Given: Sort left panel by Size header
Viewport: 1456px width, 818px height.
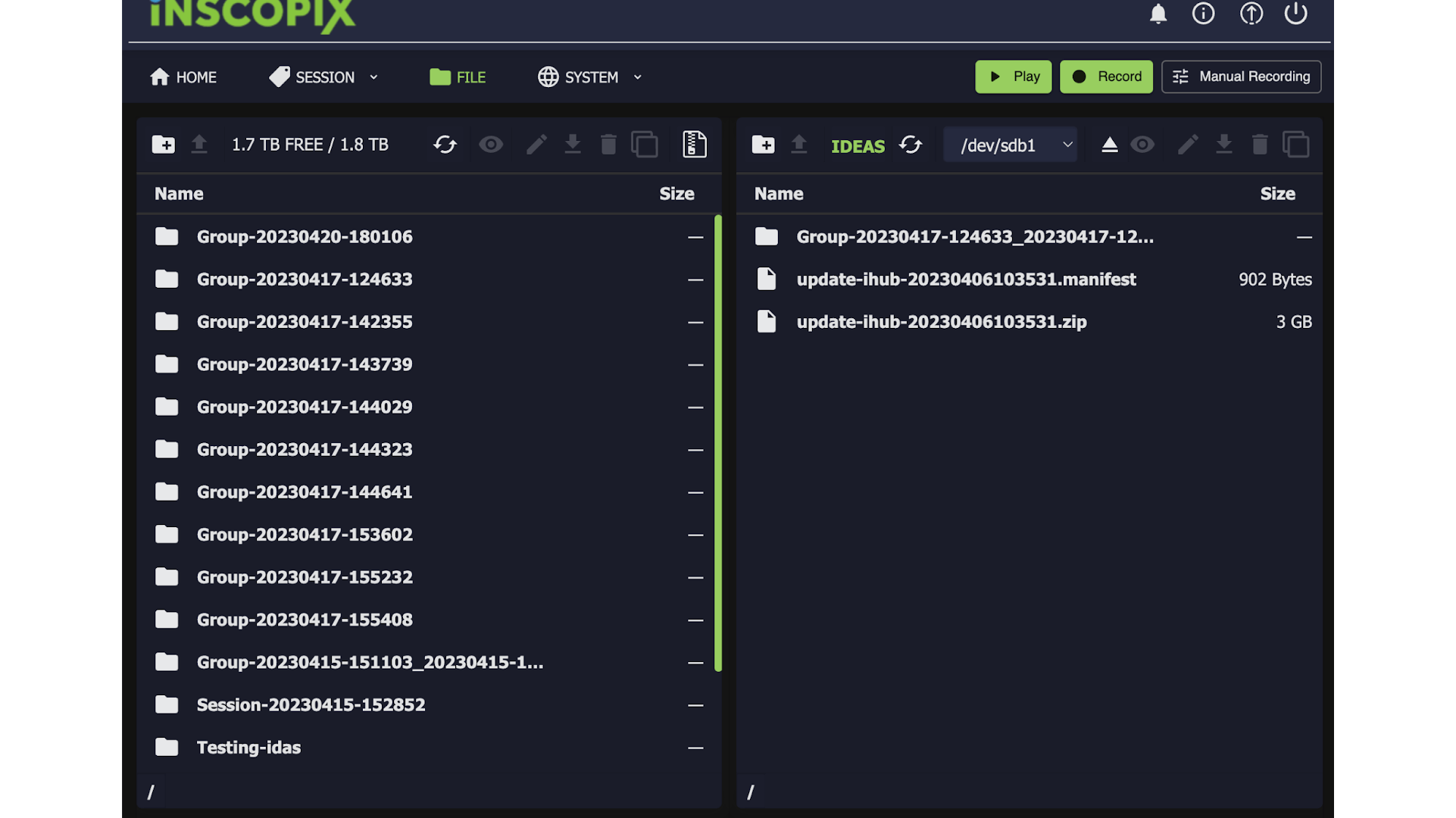Looking at the screenshot, I should tap(676, 194).
